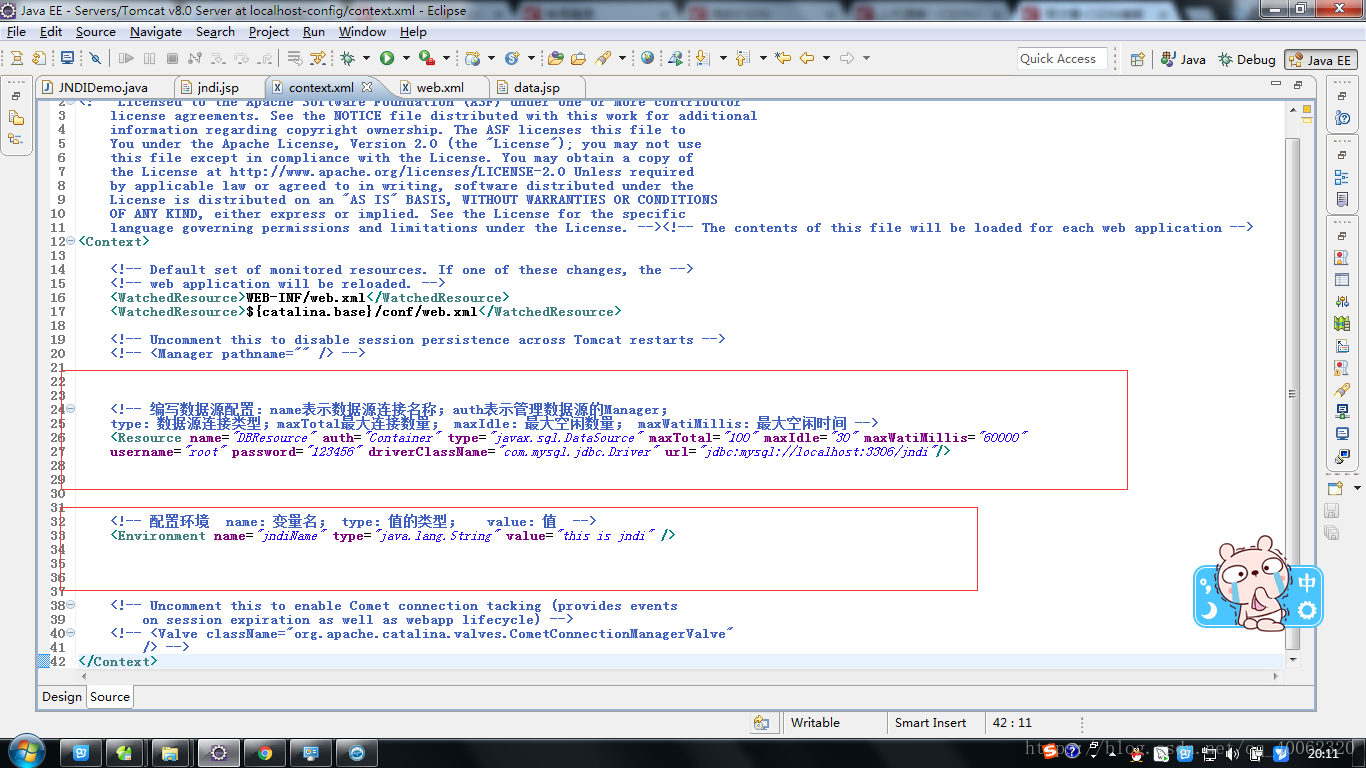Select the Java EE perspective button
1366x768 pixels.
pyautogui.click(x=1320, y=59)
